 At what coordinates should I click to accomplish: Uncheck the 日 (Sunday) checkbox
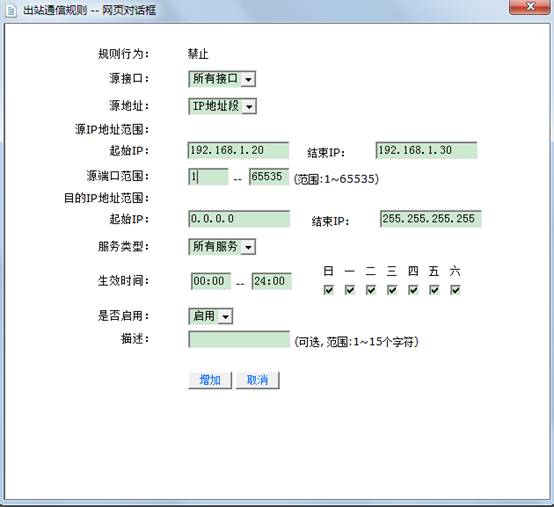[329, 290]
